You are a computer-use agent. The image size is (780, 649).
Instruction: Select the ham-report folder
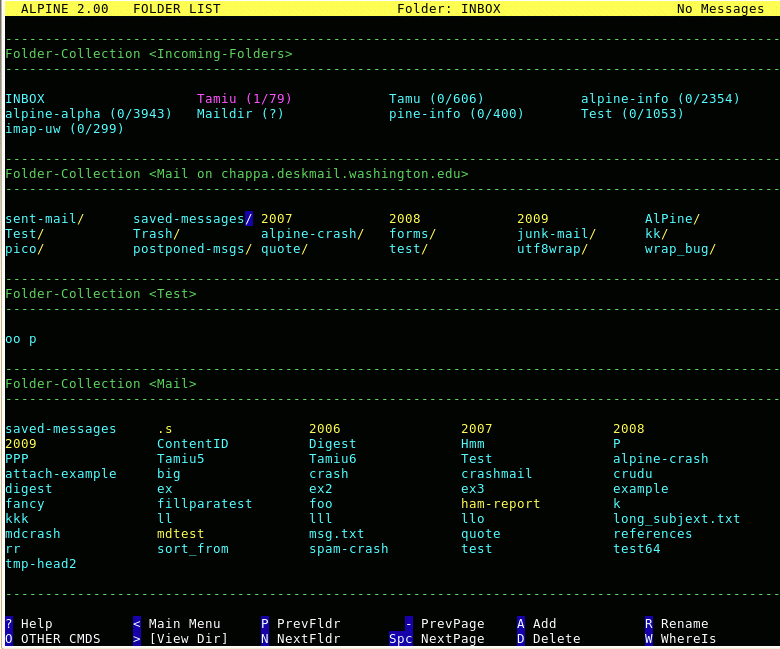pos(500,504)
